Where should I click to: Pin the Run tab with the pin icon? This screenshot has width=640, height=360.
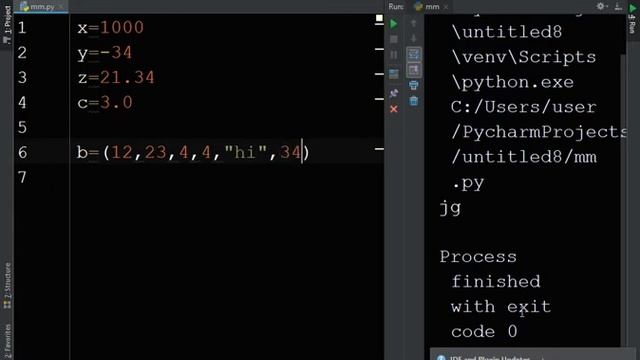393,93
